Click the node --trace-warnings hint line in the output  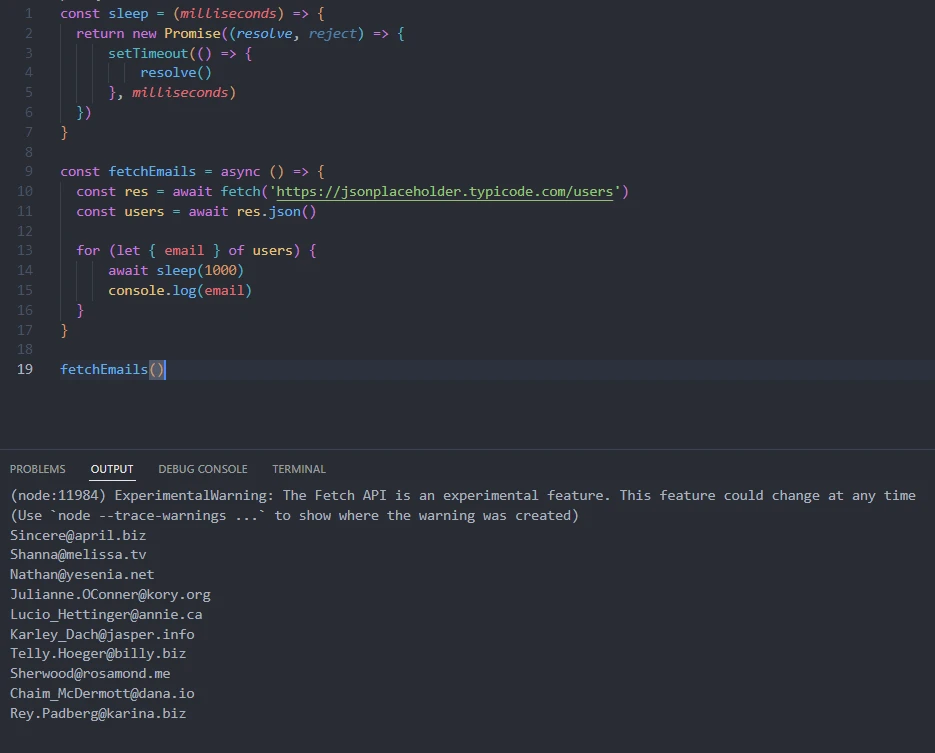tap(294, 515)
